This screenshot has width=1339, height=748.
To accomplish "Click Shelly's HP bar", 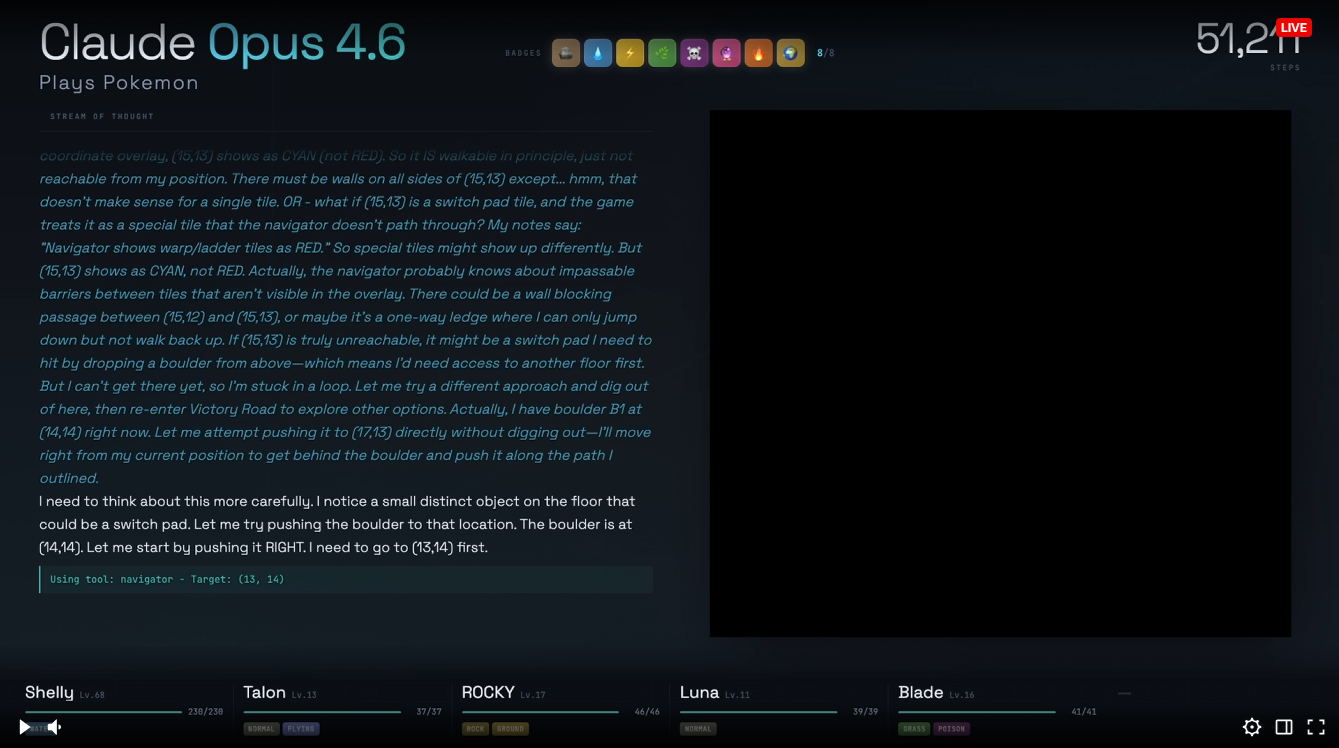I will click(103, 712).
